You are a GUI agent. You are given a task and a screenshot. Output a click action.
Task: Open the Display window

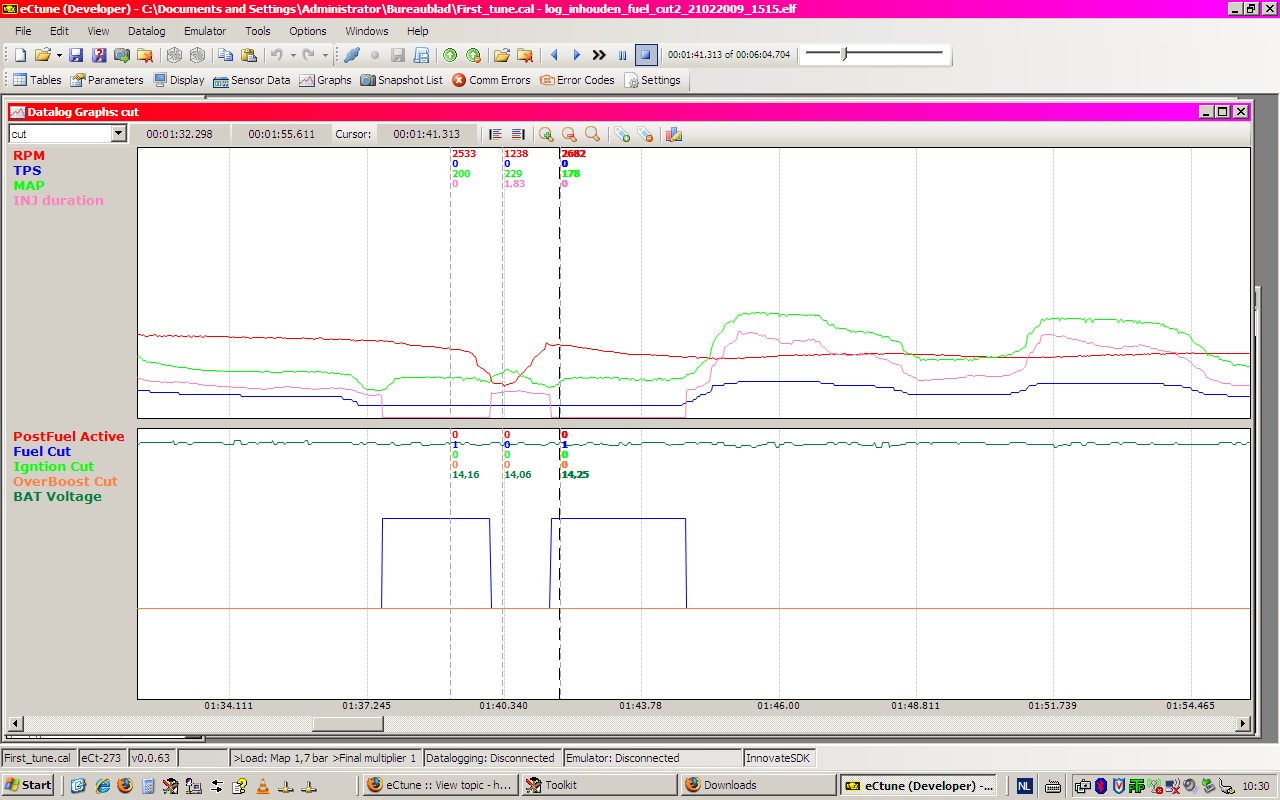tap(178, 80)
